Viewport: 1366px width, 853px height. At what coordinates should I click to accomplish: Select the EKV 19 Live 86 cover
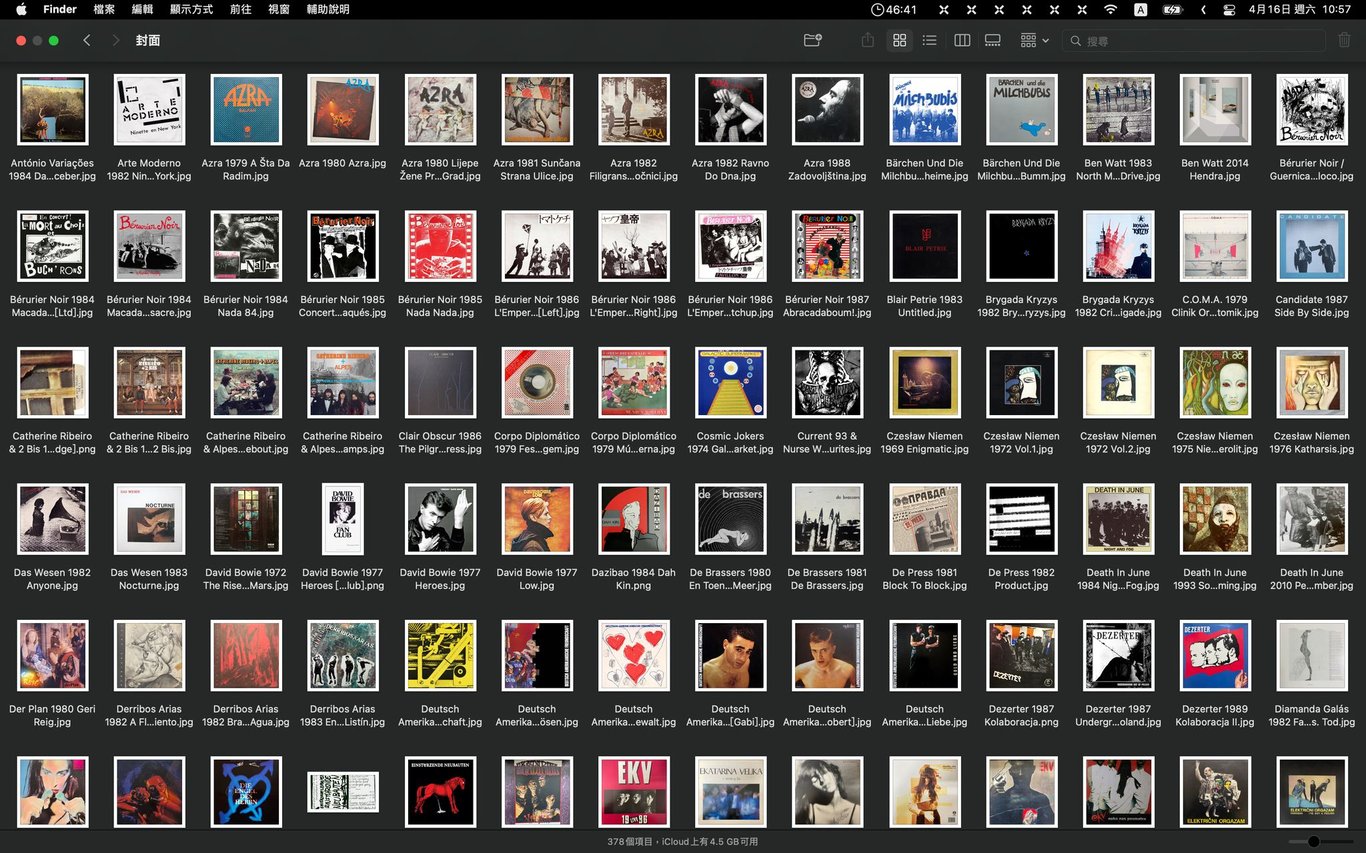634,792
